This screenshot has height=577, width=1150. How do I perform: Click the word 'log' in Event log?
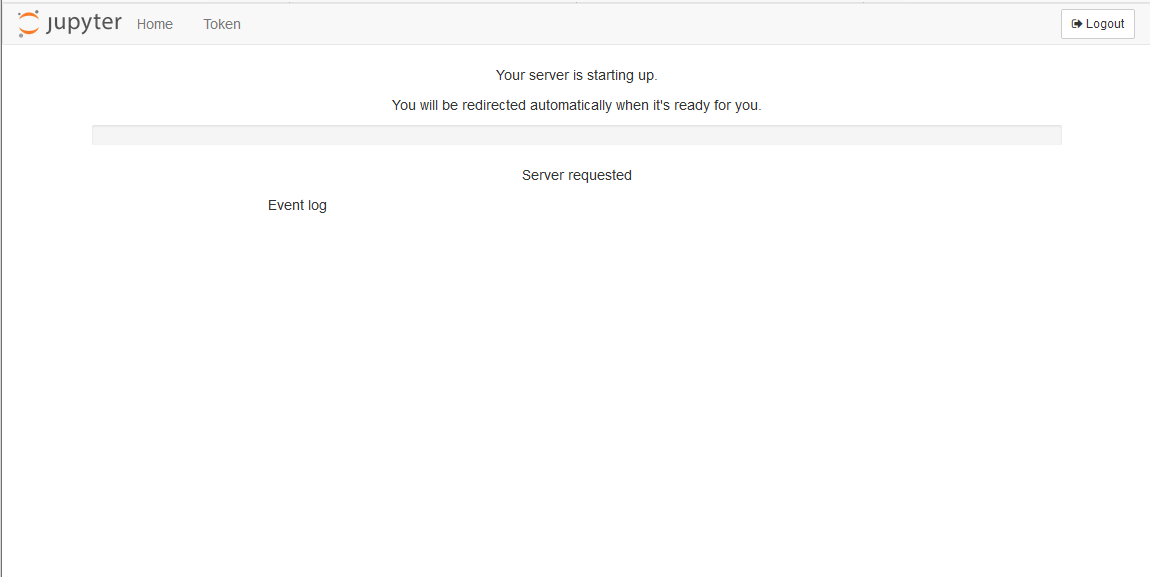click(316, 205)
